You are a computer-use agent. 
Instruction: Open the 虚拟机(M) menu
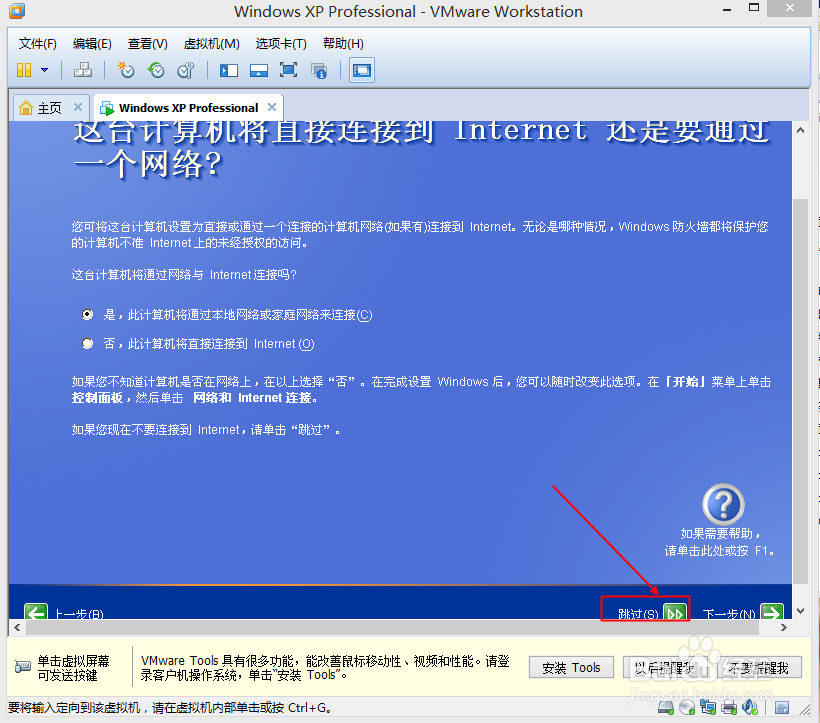pyautogui.click(x=211, y=43)
